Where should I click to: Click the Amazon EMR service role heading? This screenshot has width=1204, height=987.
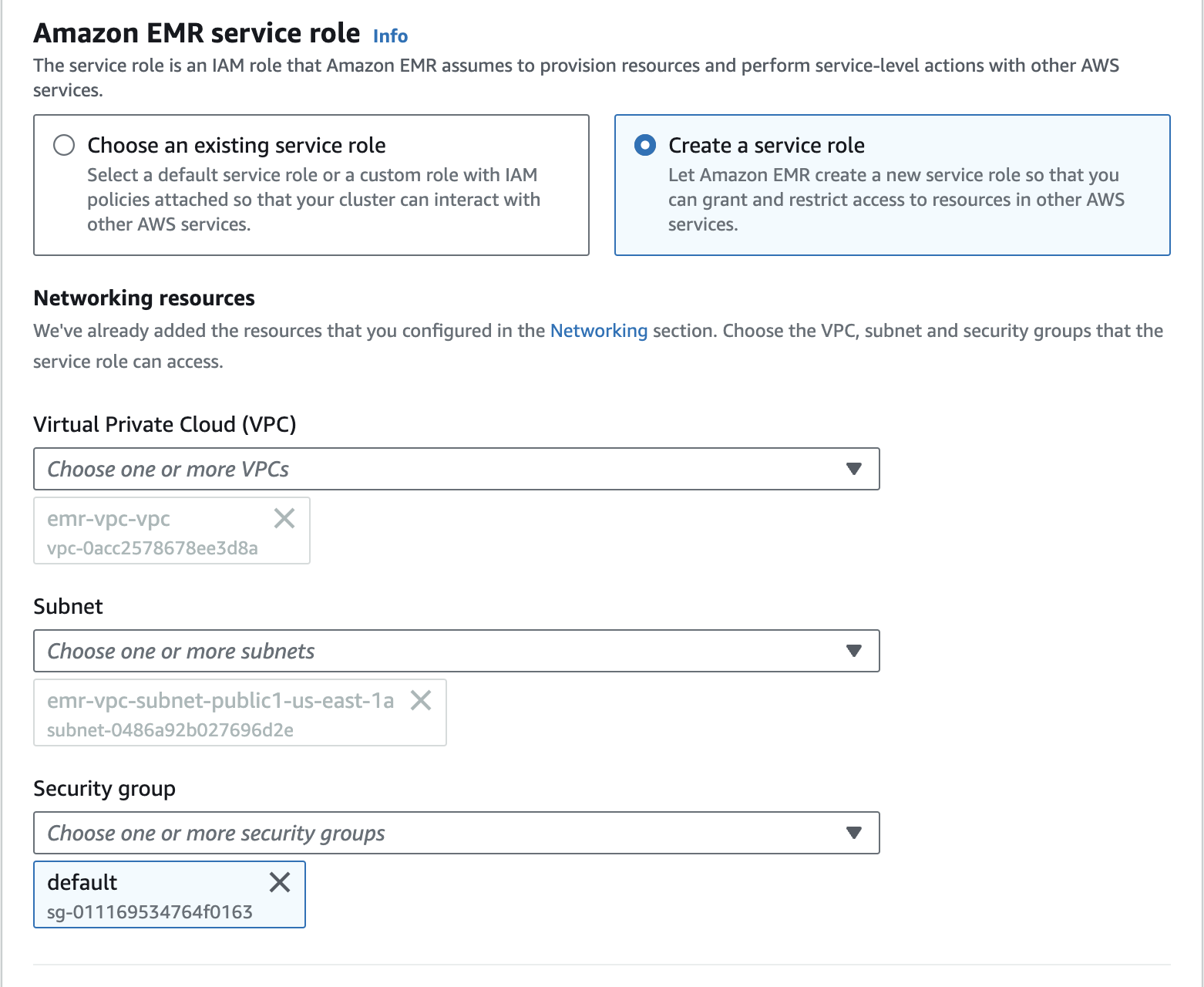click(x=197, y=33)
